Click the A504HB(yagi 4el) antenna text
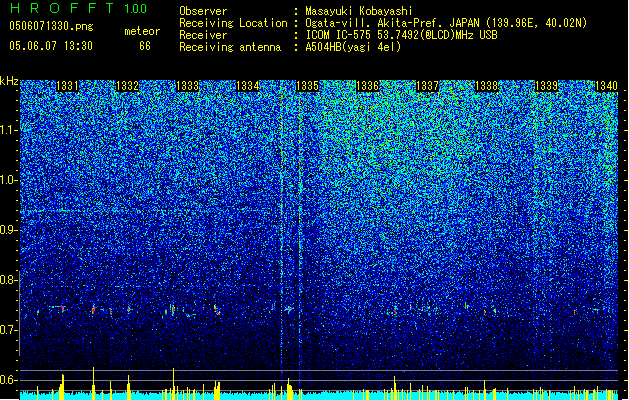The image size is (629, 400). pyautogui.click(x=353, y=47)
